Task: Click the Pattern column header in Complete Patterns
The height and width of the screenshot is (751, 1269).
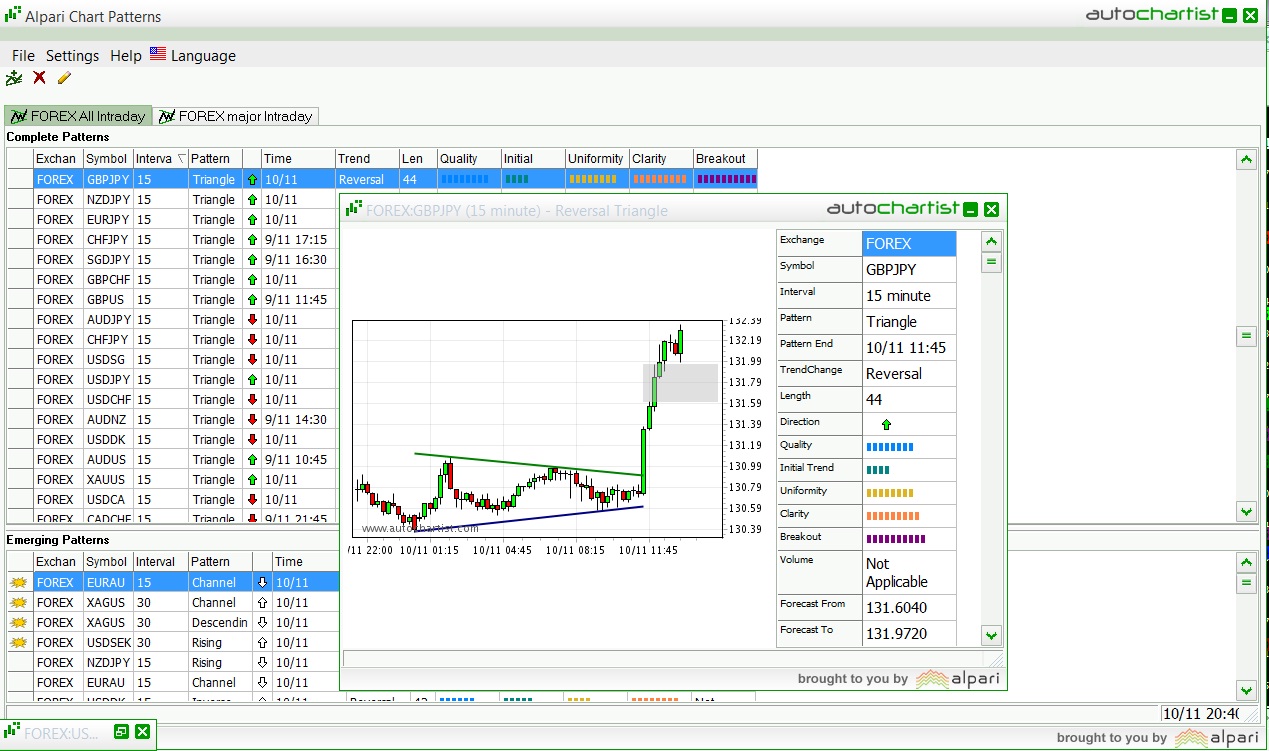Action: 215,158
